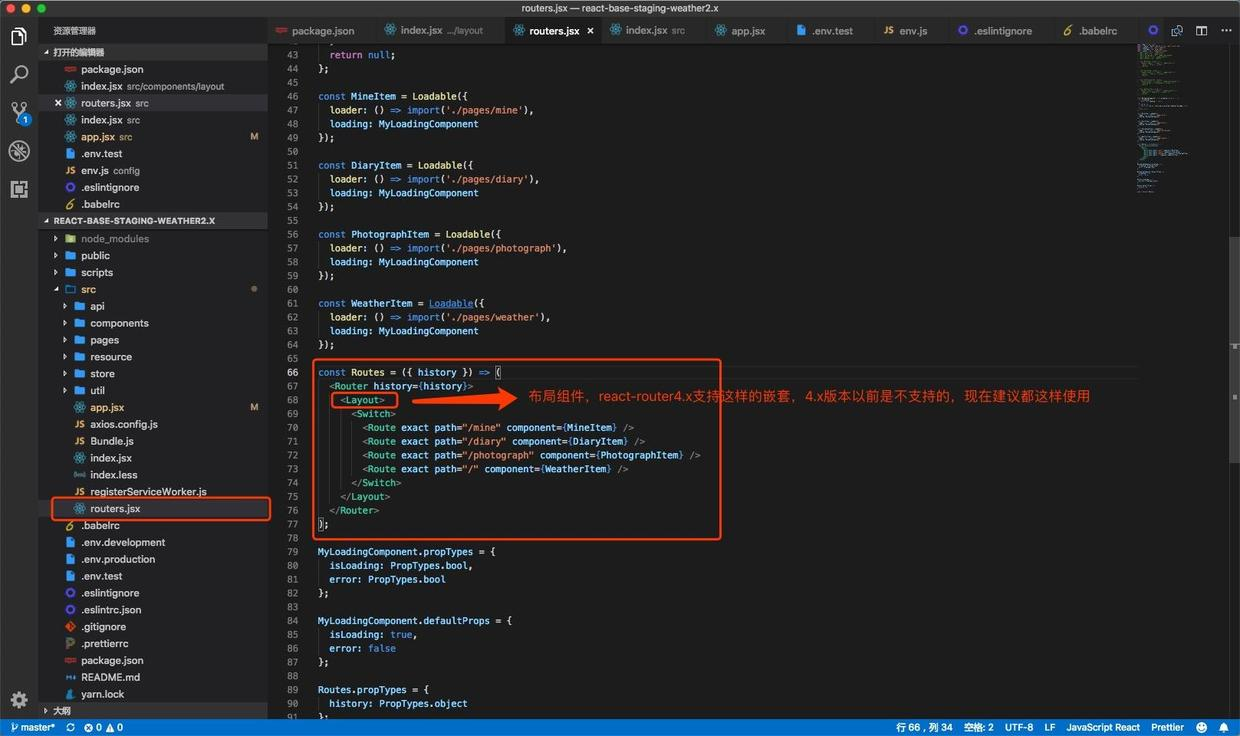Screen dimensions: 1240x736
Task: Open the Search view in activity bar
Action: 19,74
